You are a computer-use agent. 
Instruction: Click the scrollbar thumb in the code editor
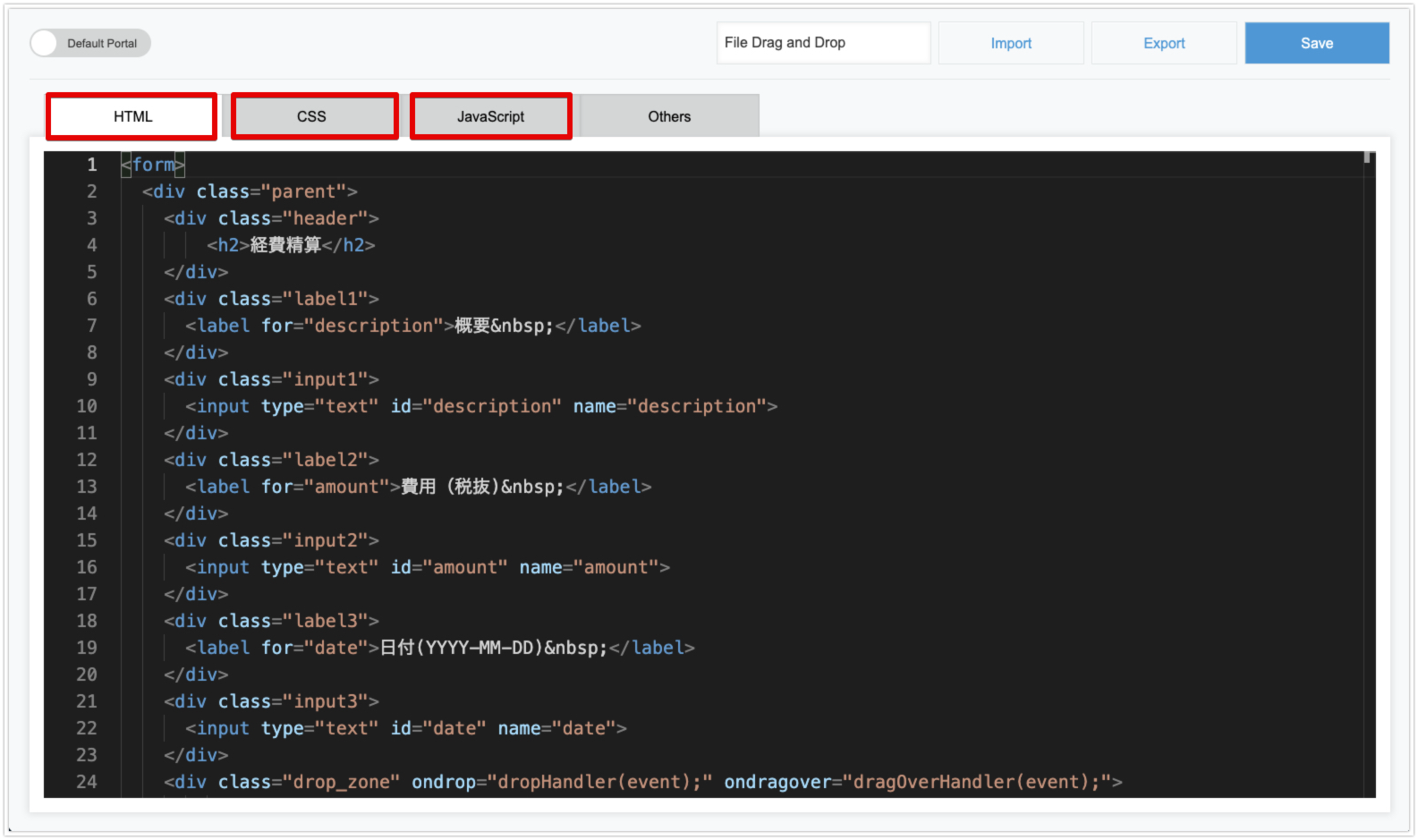pos(1367,157)
